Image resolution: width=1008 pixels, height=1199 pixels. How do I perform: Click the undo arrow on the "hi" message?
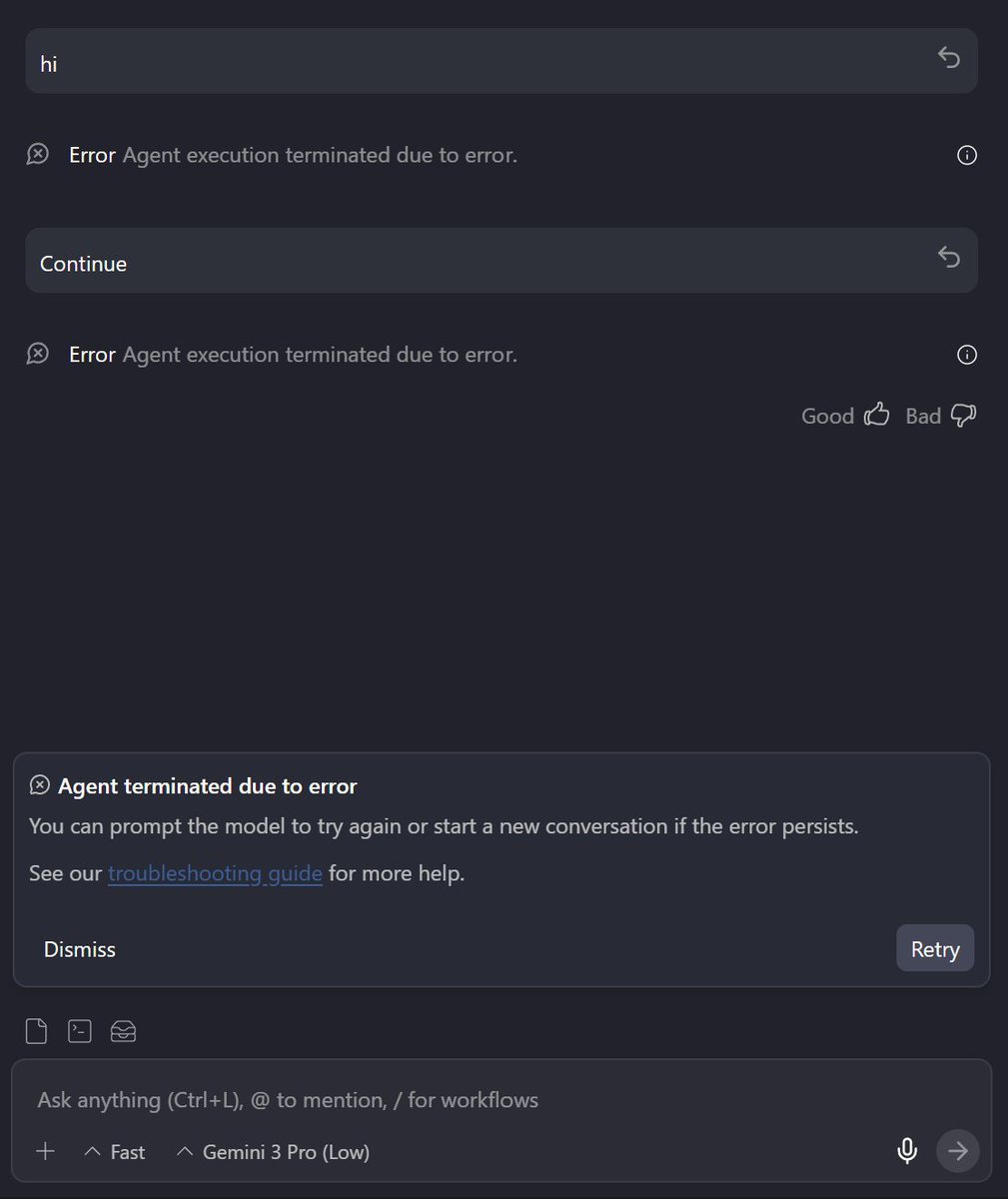click(x=949, y=59)
